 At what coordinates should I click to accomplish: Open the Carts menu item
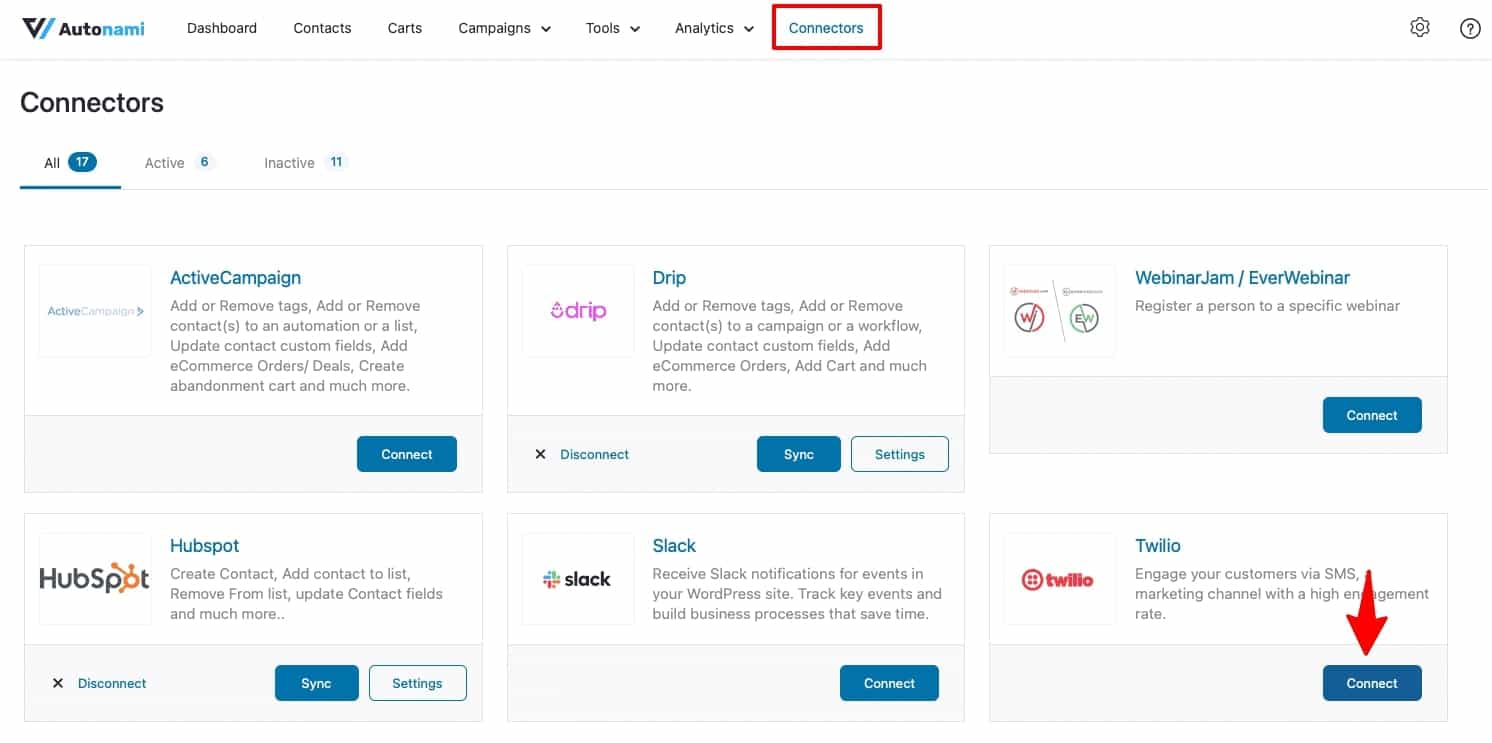[405, 28]
